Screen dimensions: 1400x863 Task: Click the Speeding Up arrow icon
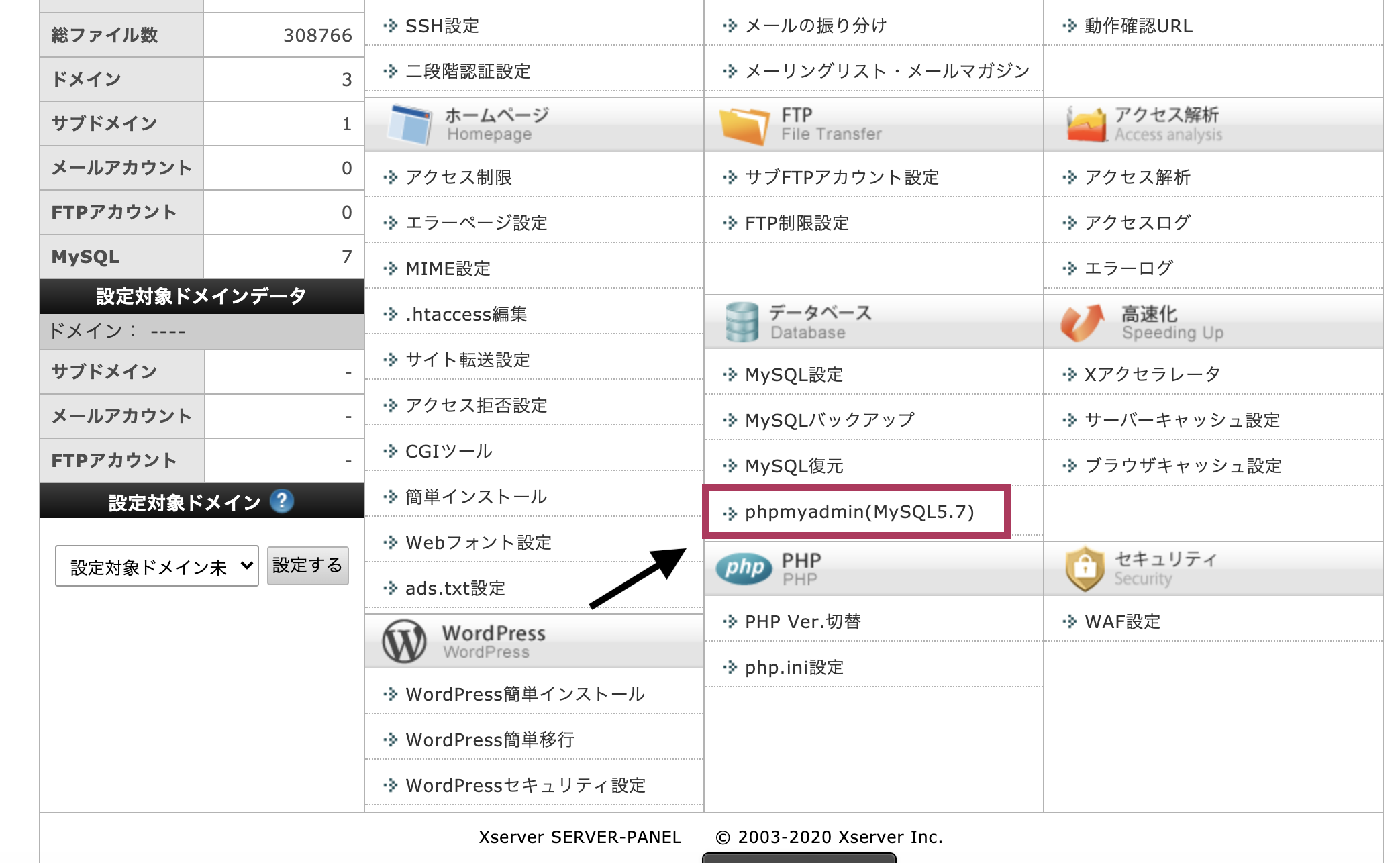[1082, 323]
